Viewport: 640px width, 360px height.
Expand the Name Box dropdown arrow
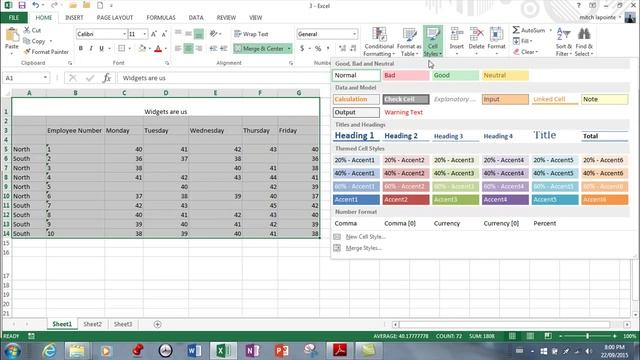pos(45,78)
